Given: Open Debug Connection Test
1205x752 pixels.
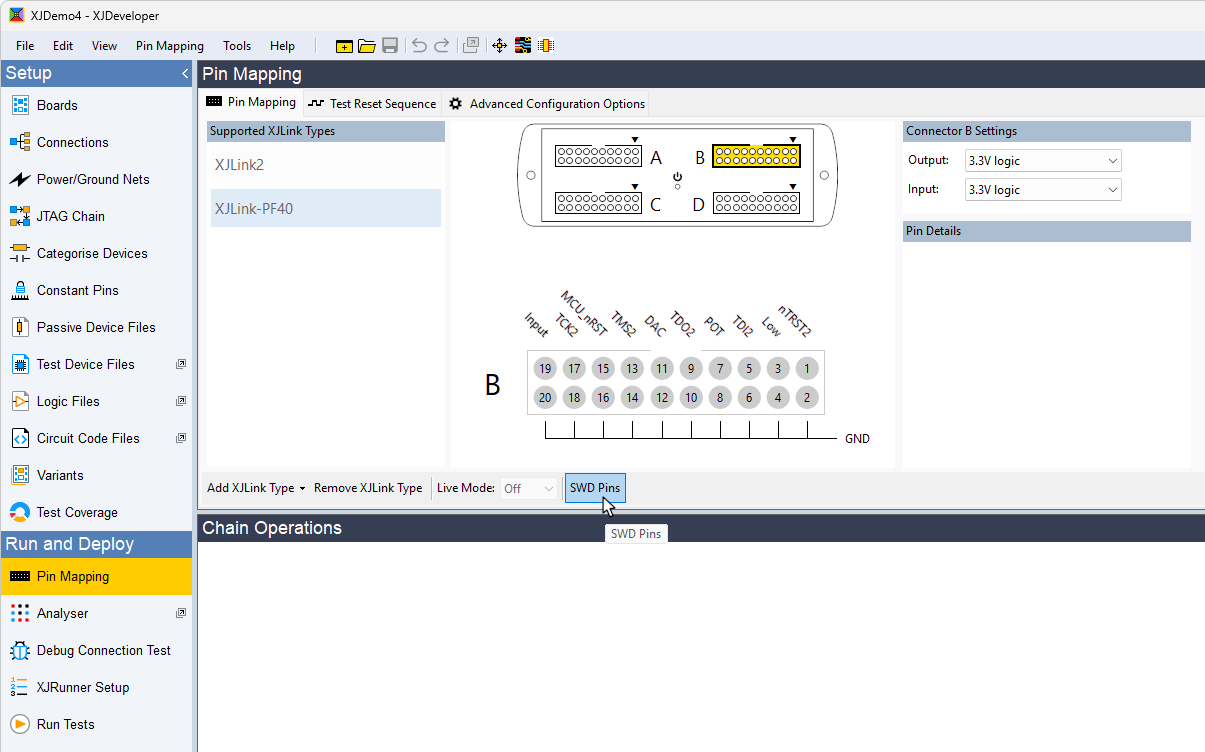Looking at the screenshot, I should point(96,650).
